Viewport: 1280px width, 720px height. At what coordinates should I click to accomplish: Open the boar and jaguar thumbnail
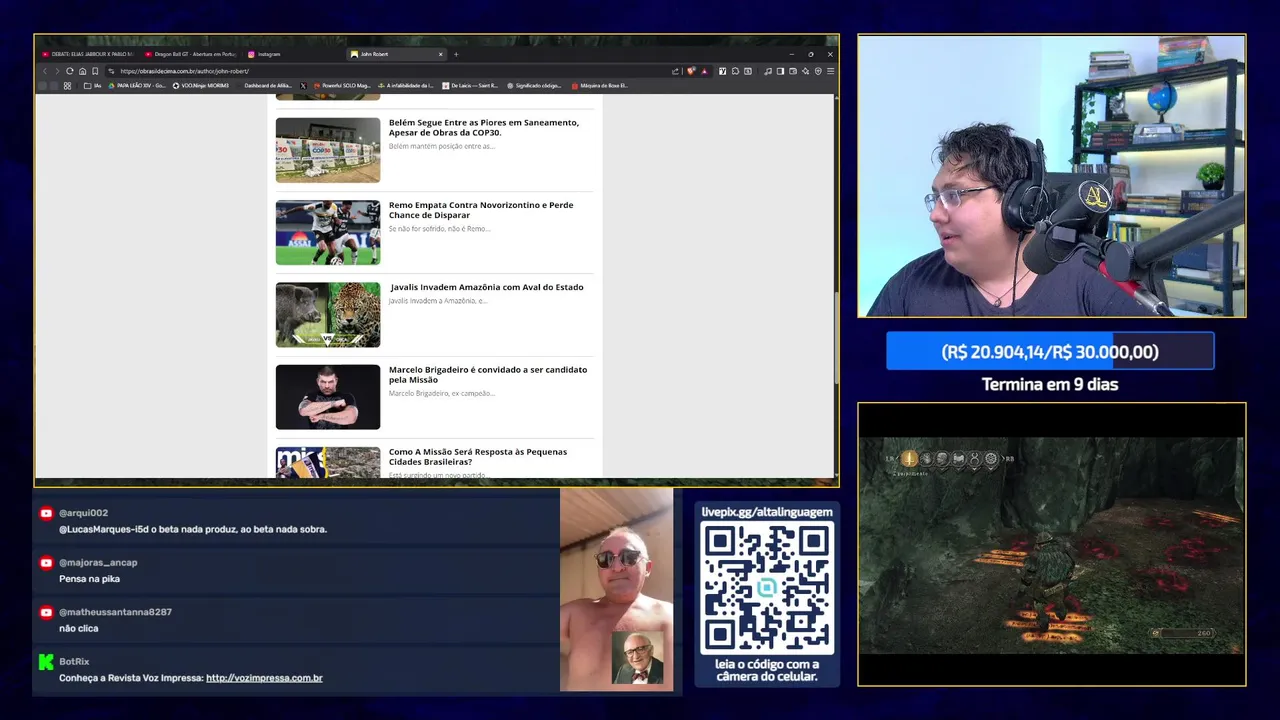click(328, 315)
